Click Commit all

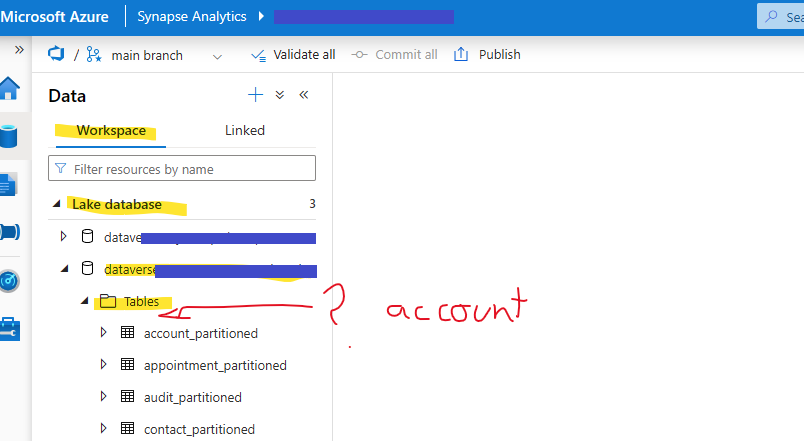click(394, 55)
